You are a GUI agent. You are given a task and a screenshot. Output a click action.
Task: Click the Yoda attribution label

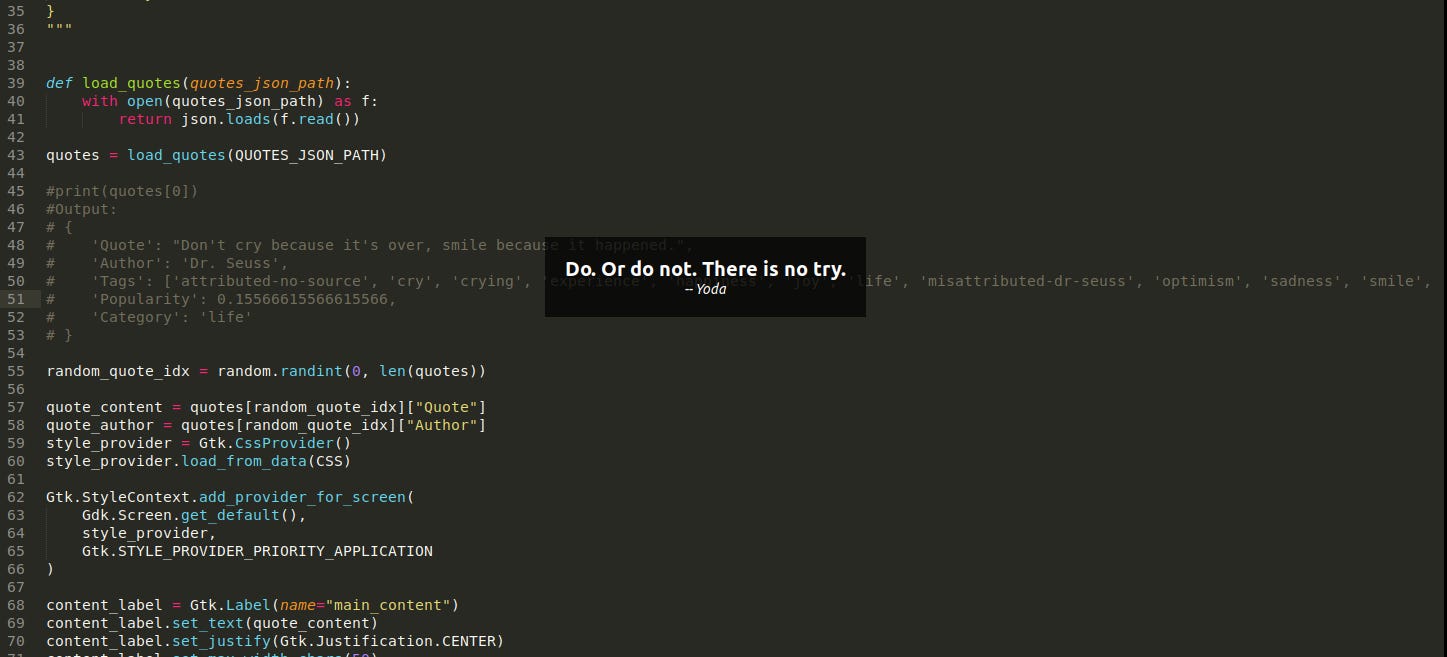click(x=709, y=289)
